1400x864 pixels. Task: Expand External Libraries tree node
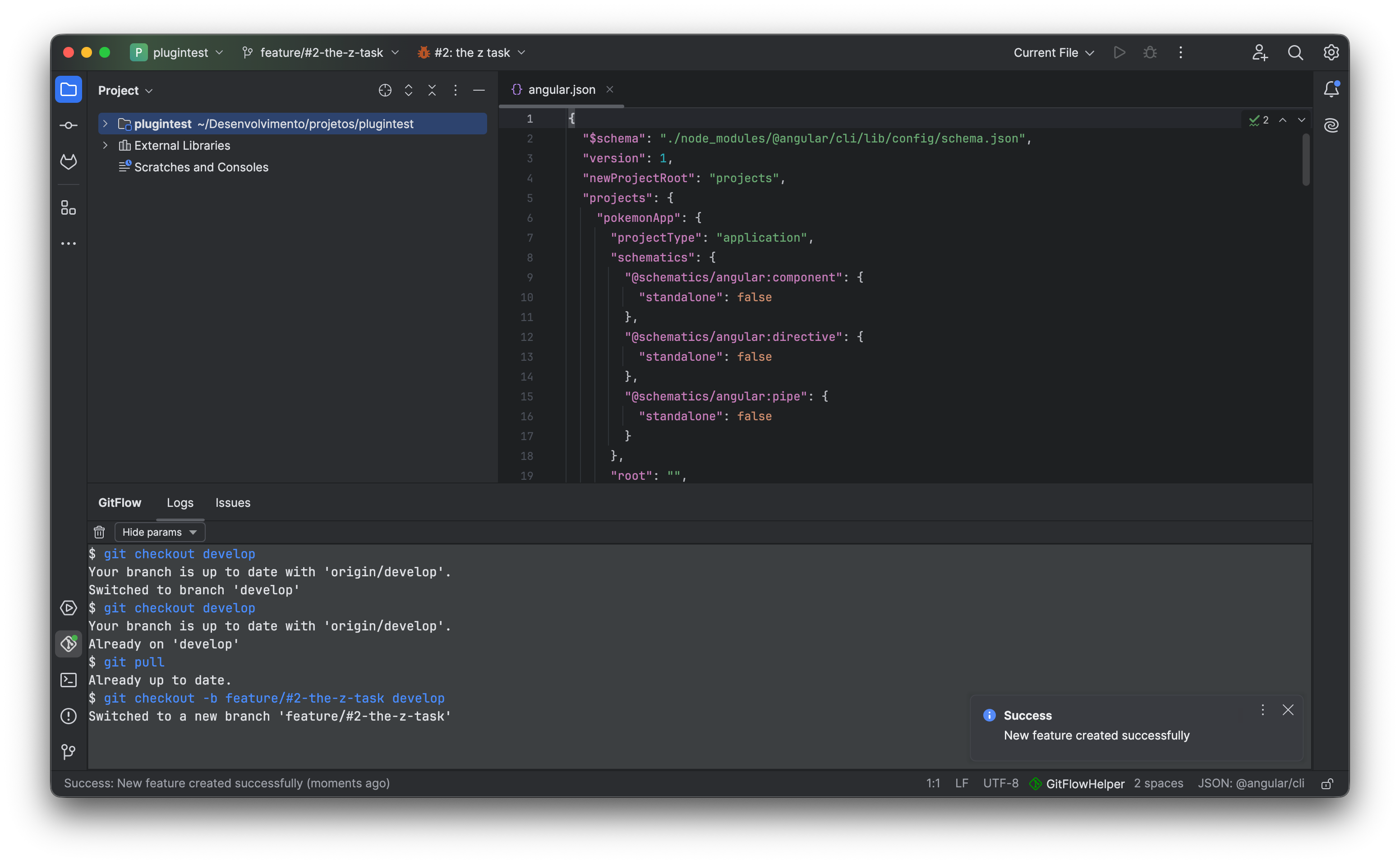coord(105,145)
